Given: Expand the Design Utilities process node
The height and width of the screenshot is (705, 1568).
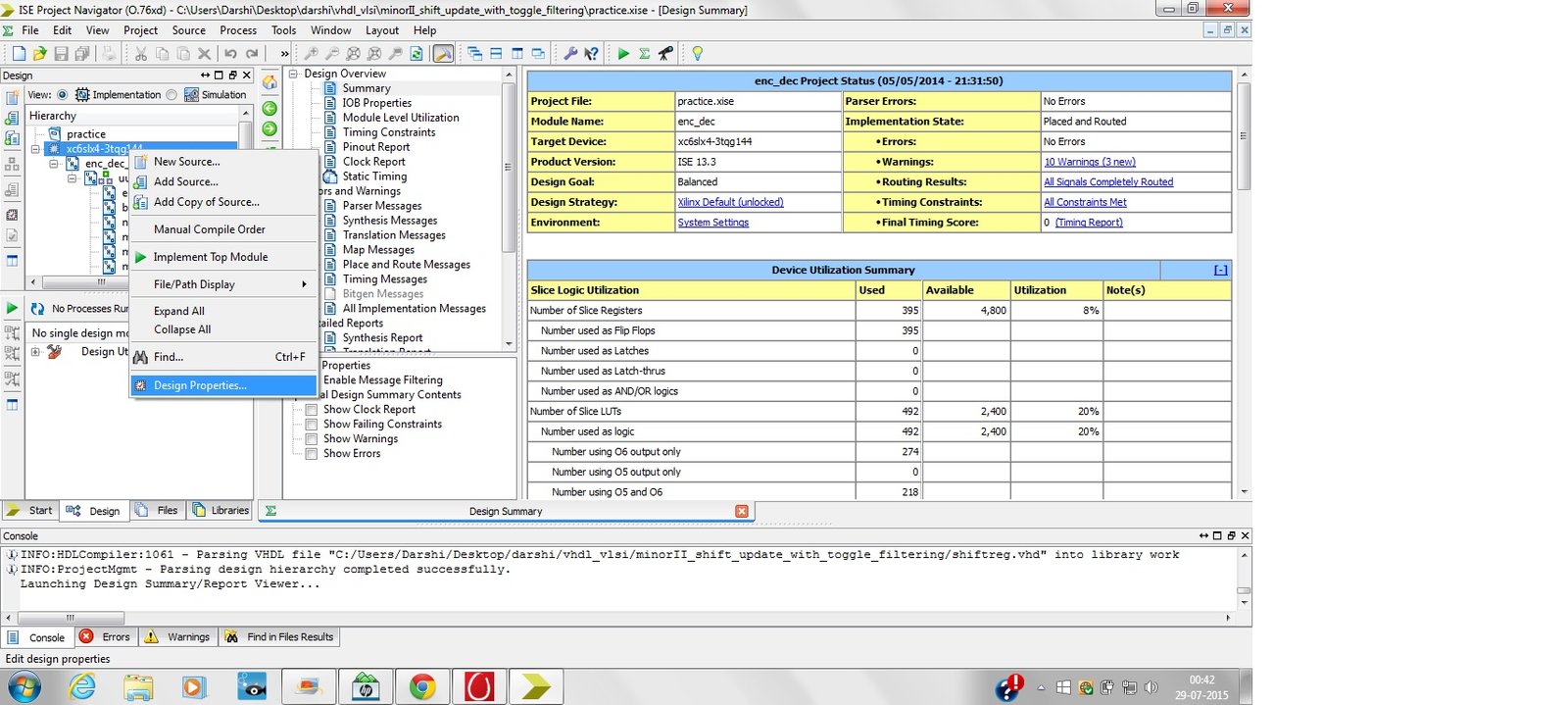Looking at the screenshot, I should tap(35, 352).
